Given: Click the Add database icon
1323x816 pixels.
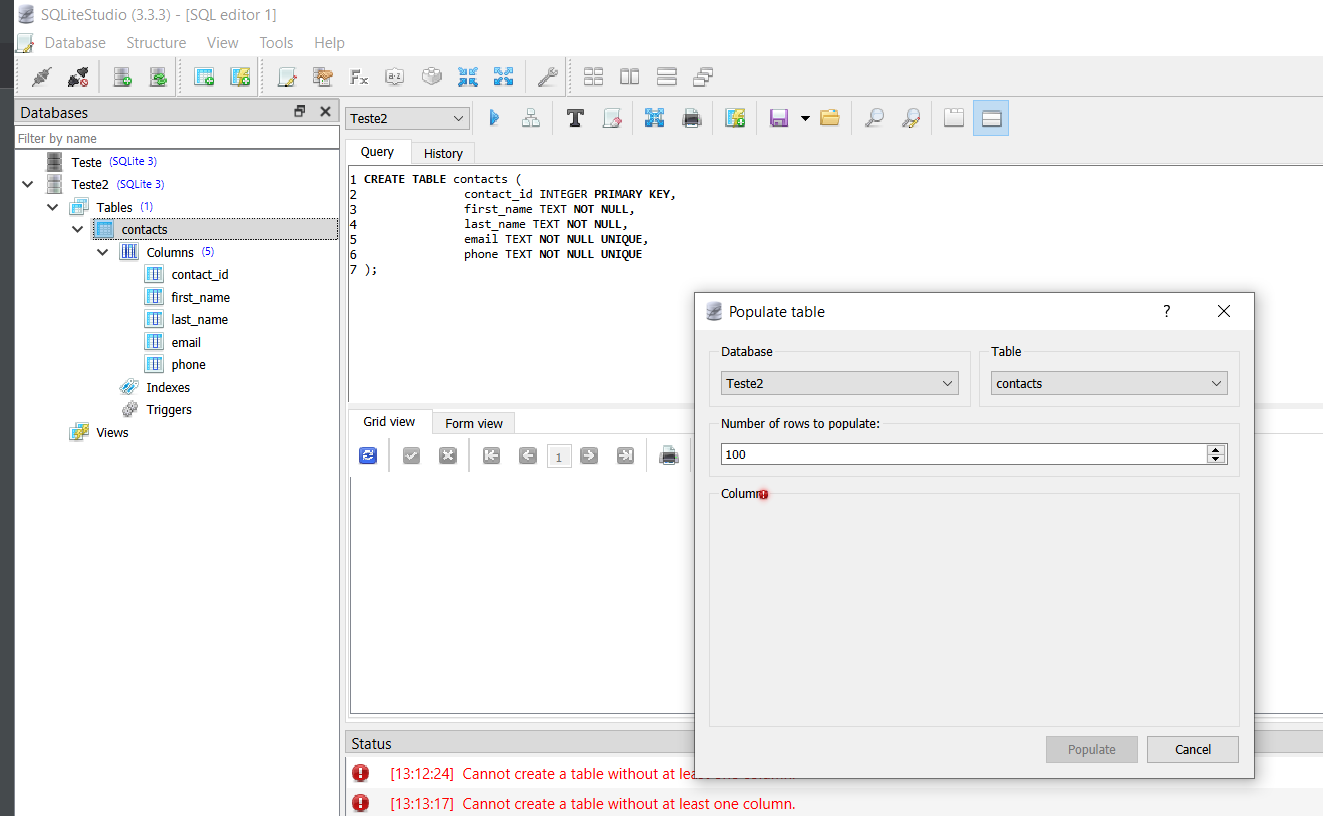Looking at the screenshot, I should tap(123, 76).
